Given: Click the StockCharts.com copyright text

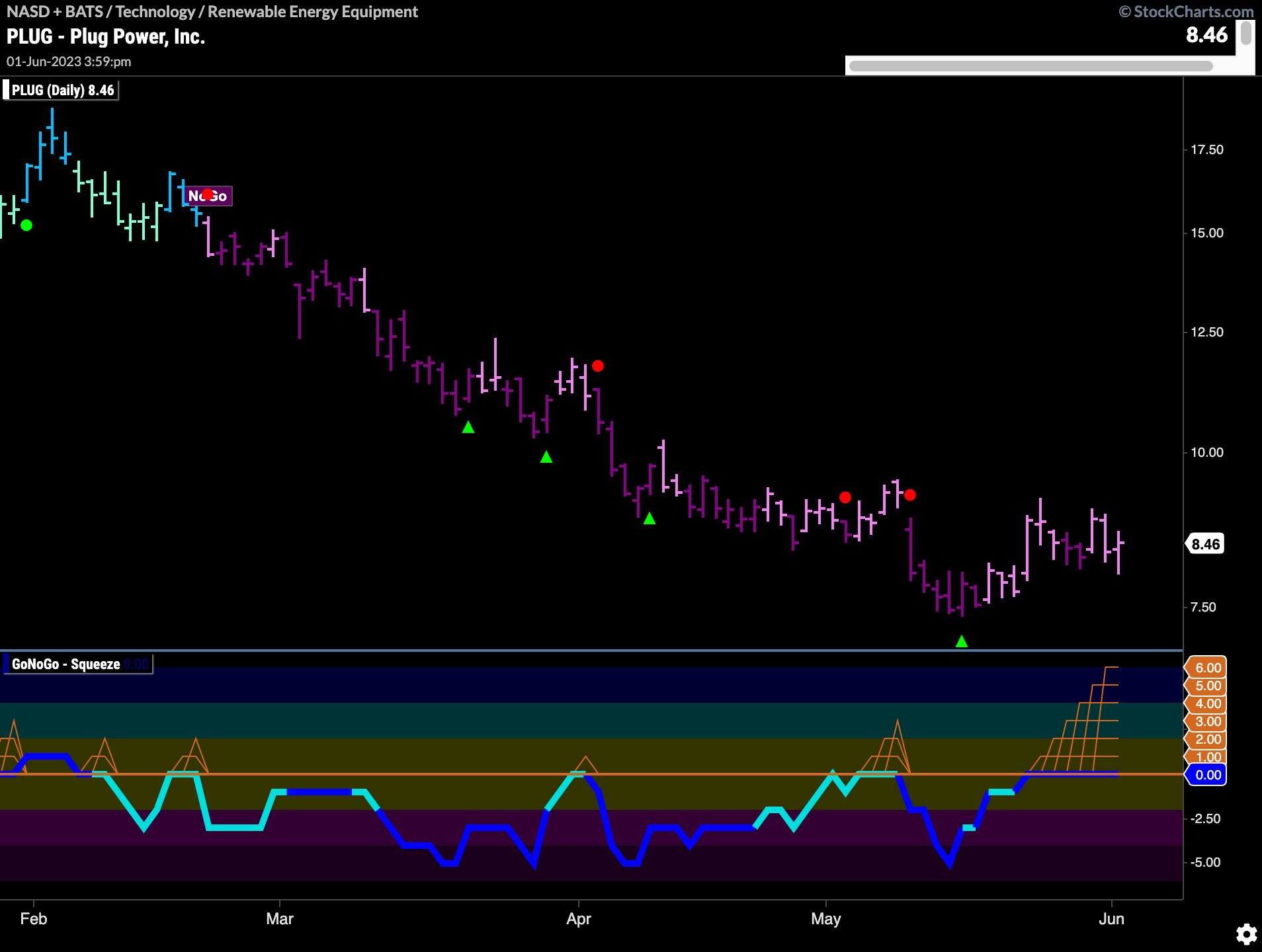Looking at the screenshot, I should click(x=1186, y=12).
